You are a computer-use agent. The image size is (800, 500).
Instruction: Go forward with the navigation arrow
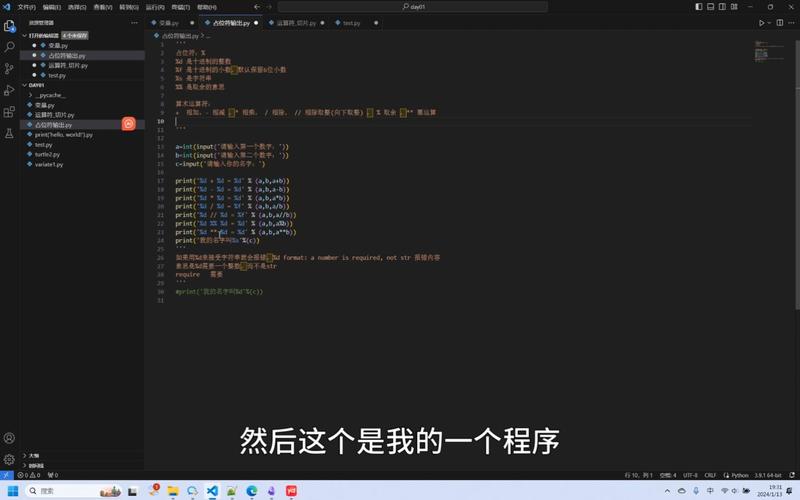pos(269,7)
